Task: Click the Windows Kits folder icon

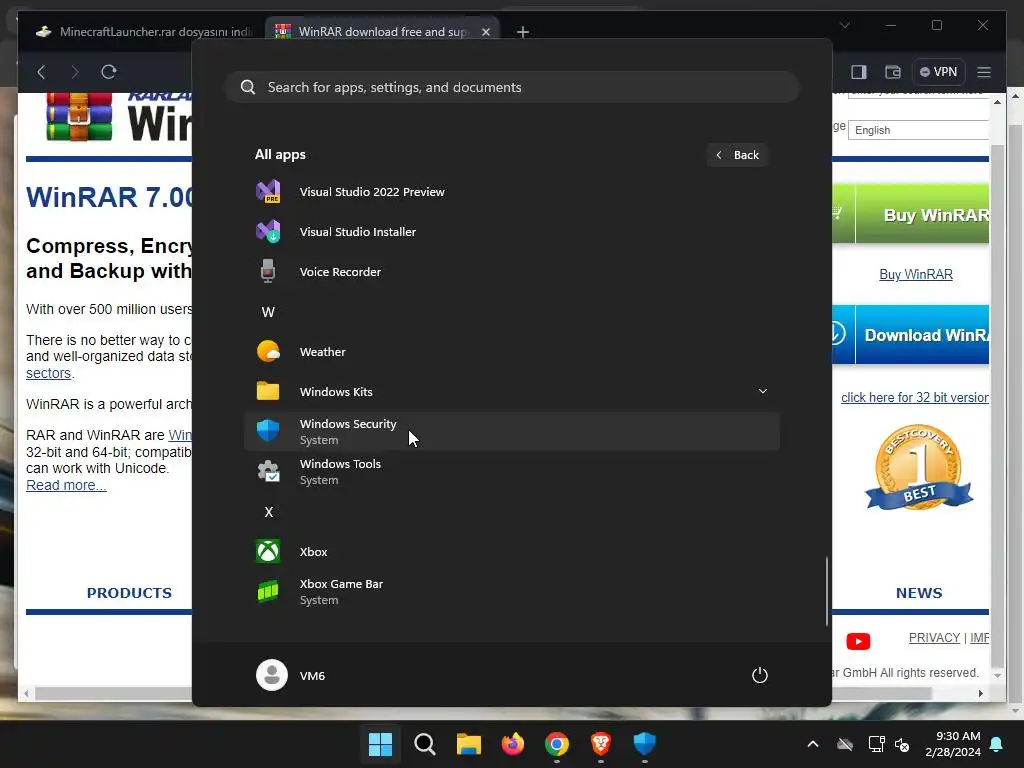Action: click(x=268, y=392)
